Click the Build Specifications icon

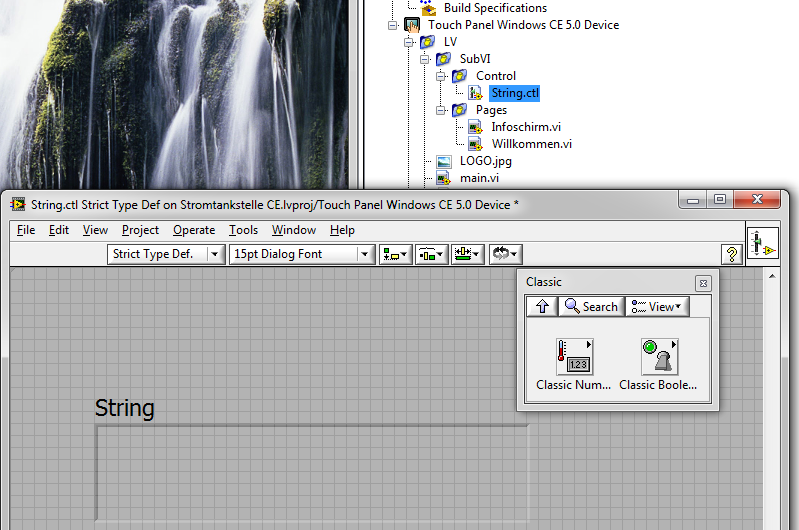pyautogui.click(x=428, y=8)
